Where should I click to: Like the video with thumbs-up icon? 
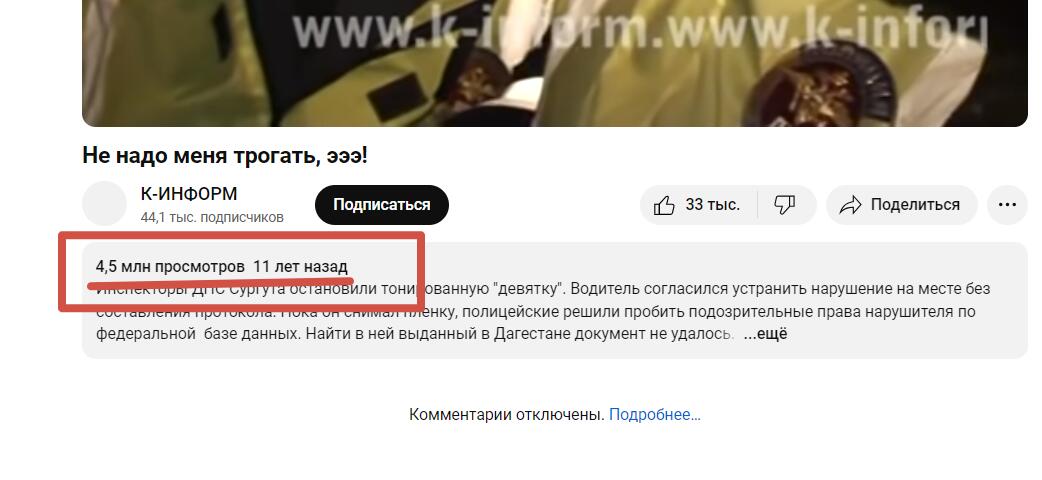[664, 205]
